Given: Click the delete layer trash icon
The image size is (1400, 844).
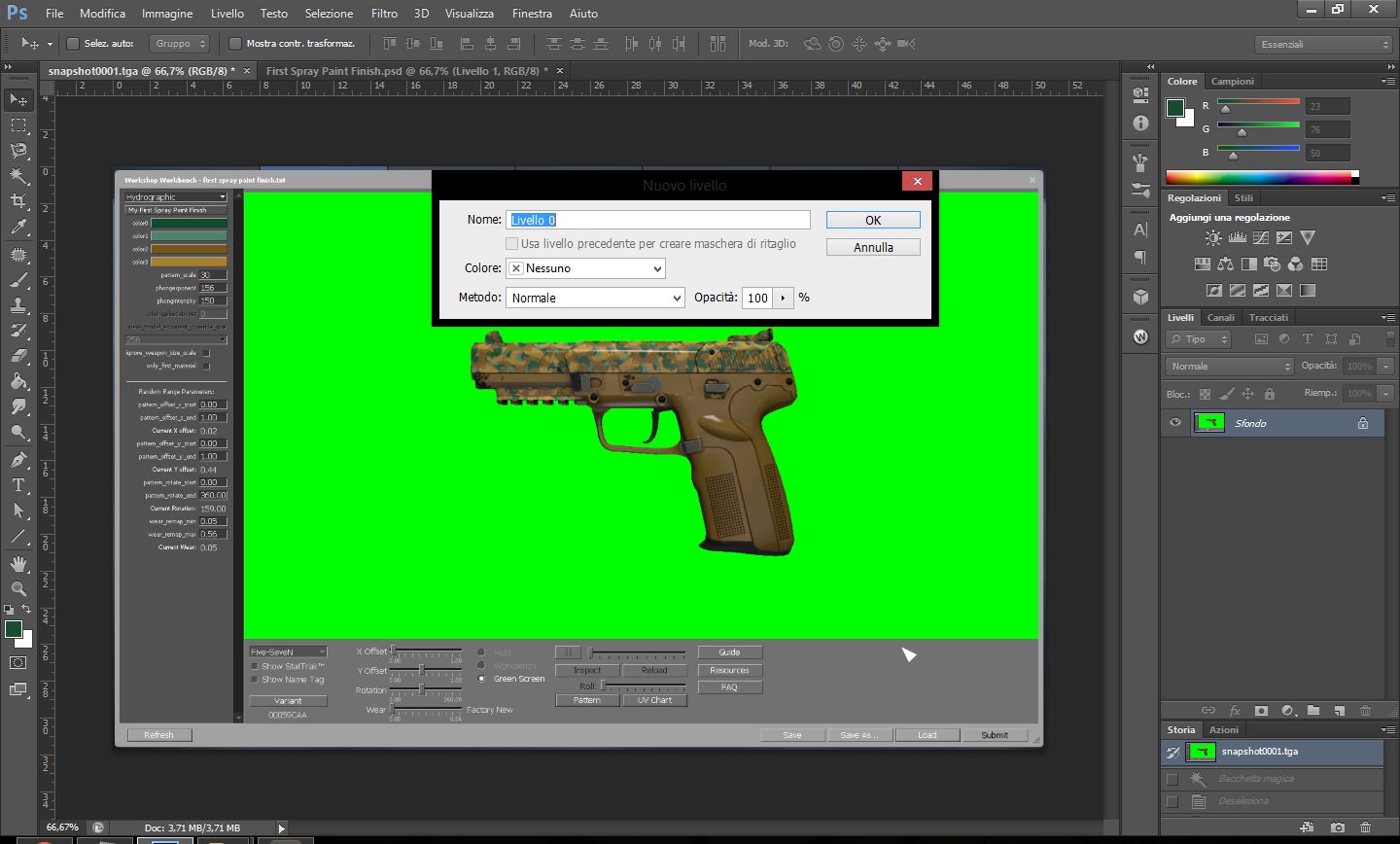Looking at the screenshot, I should pos(1365,711).
